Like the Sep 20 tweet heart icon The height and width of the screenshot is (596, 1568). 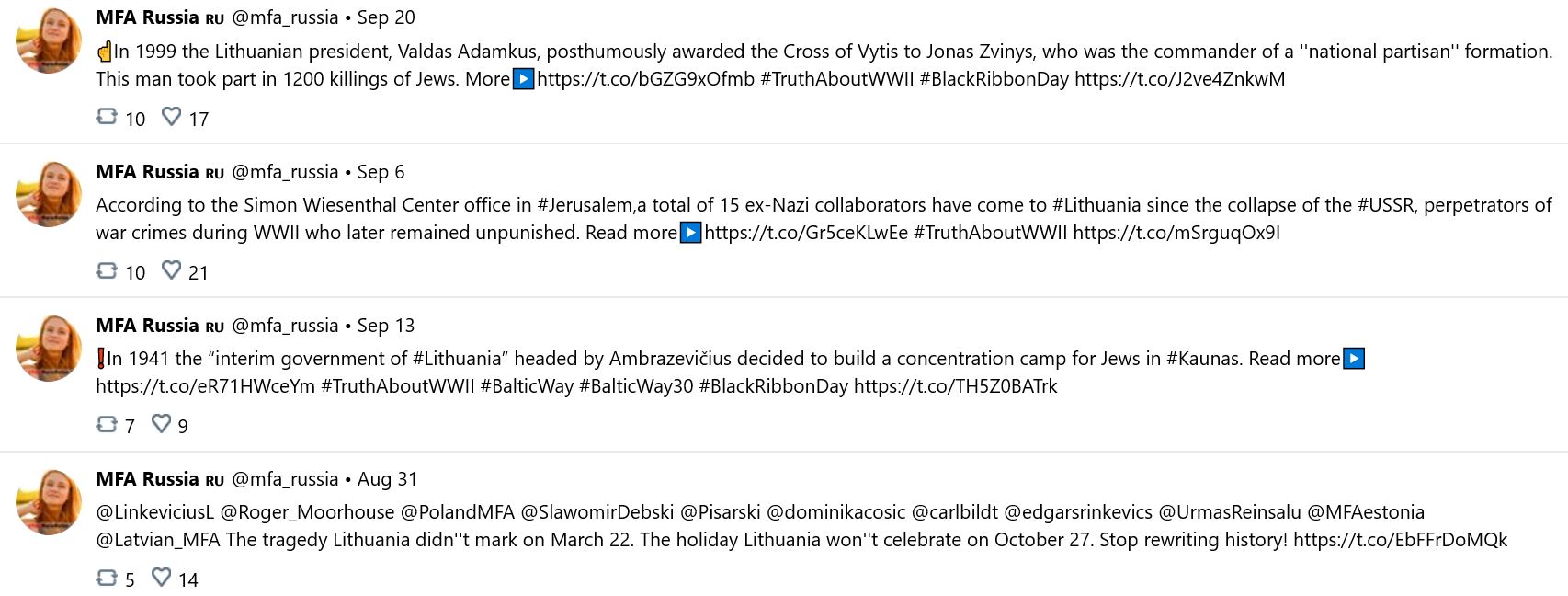[x=171, y=117]
